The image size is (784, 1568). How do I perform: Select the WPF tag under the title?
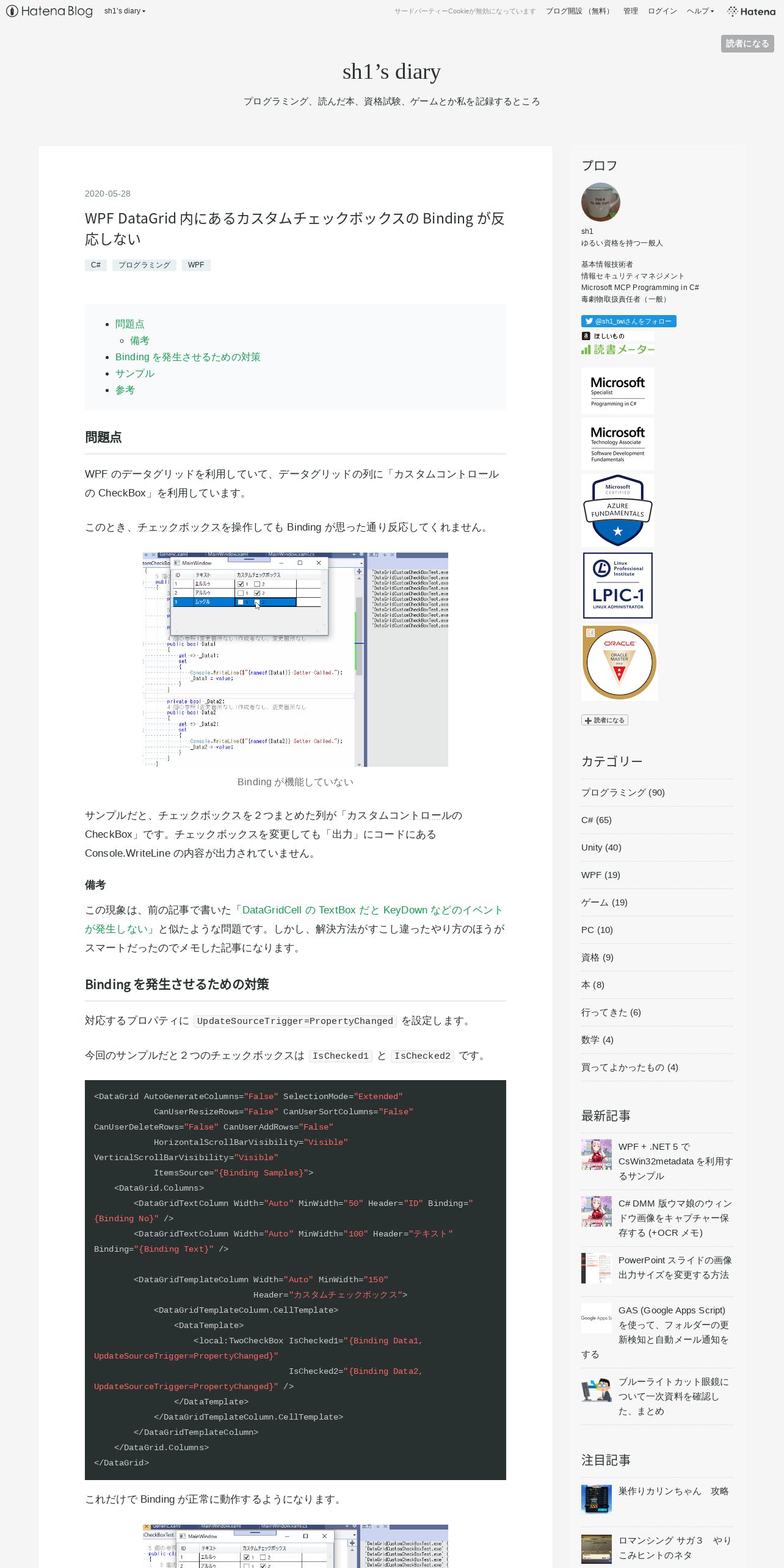point(196,265)
